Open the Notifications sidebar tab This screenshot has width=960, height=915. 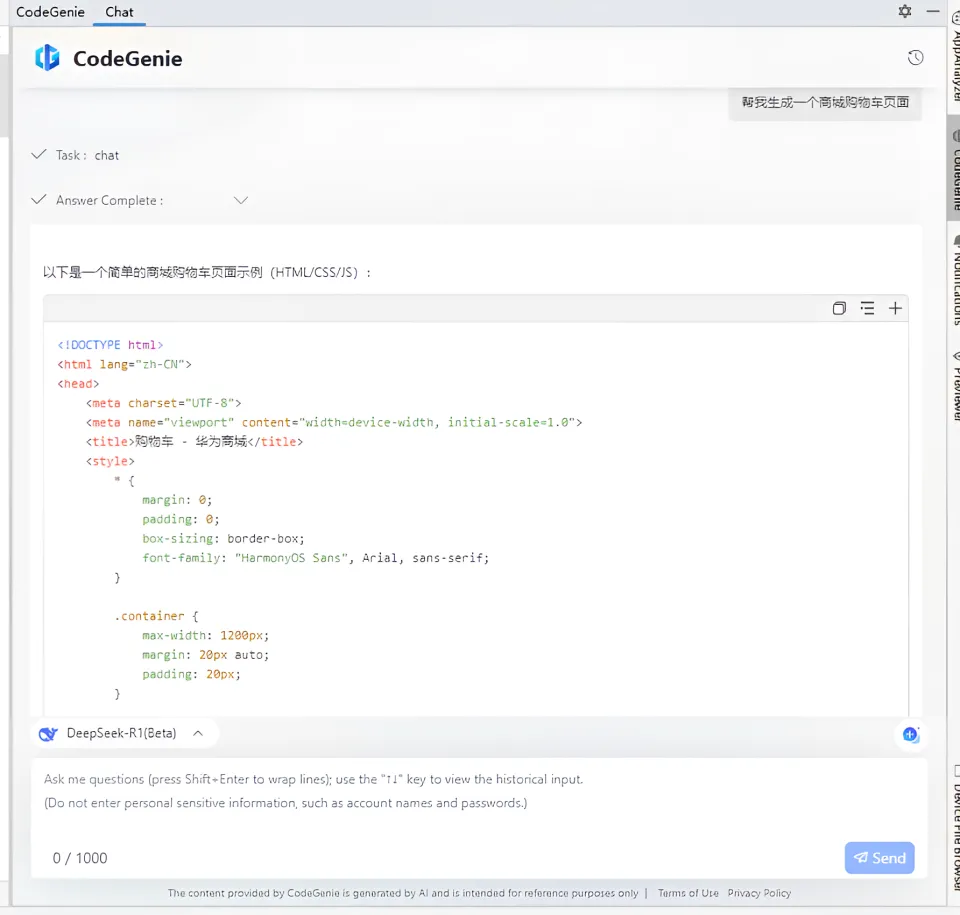click(x=954, y=281)
